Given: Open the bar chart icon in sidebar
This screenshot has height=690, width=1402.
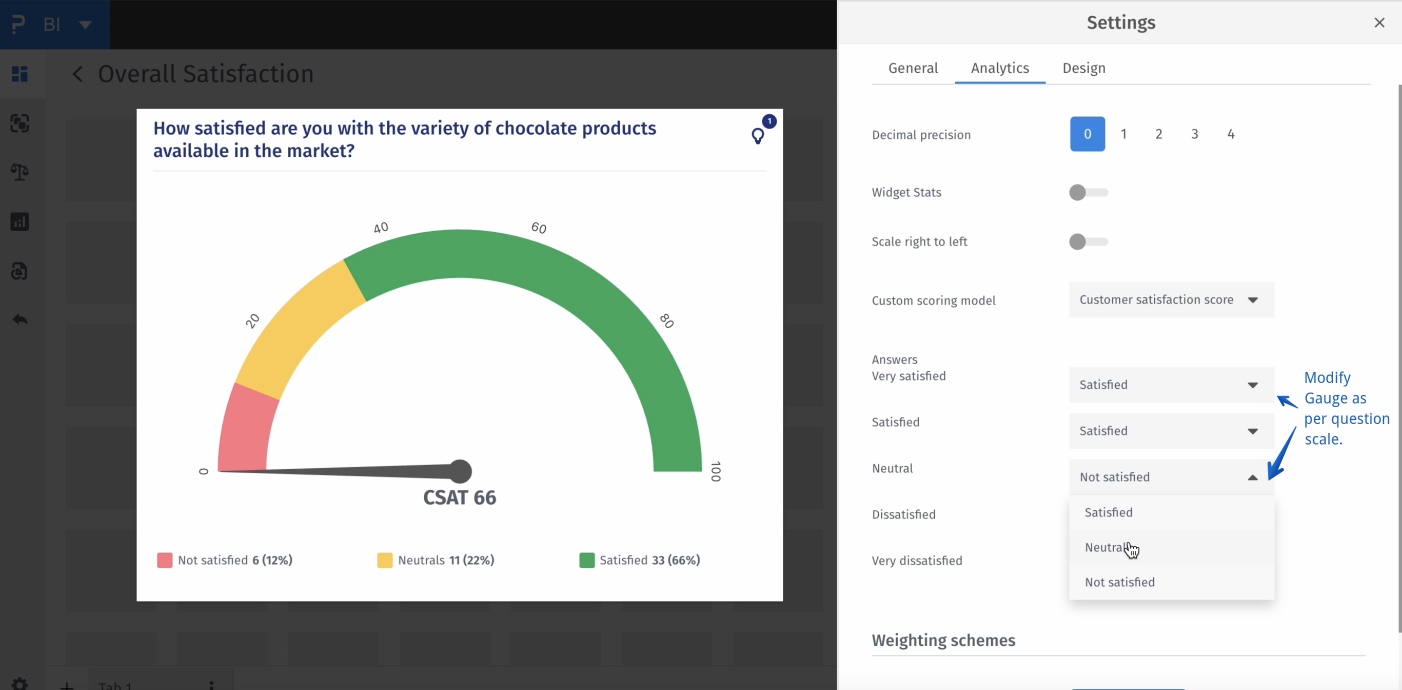Looking at the screenshot, I should (x=20, y=222).
